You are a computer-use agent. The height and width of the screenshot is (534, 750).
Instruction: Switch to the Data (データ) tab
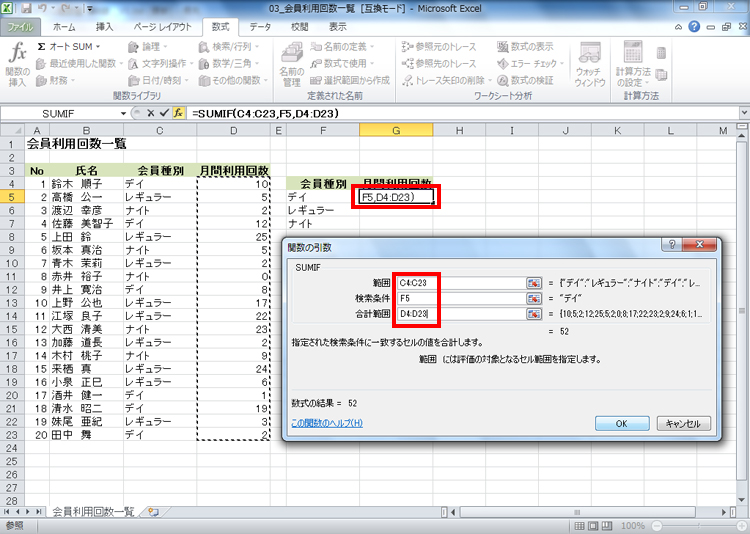[260, 27]
